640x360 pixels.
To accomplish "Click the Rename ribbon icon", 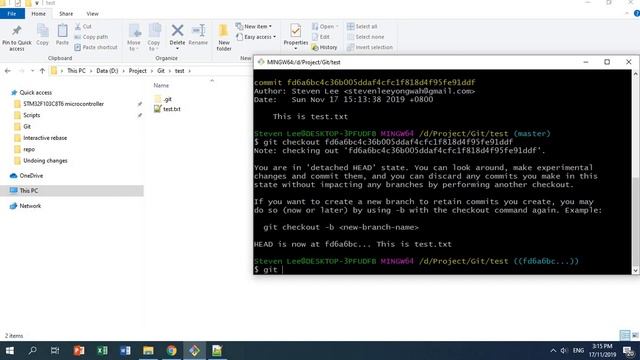I will coord(198,35).
